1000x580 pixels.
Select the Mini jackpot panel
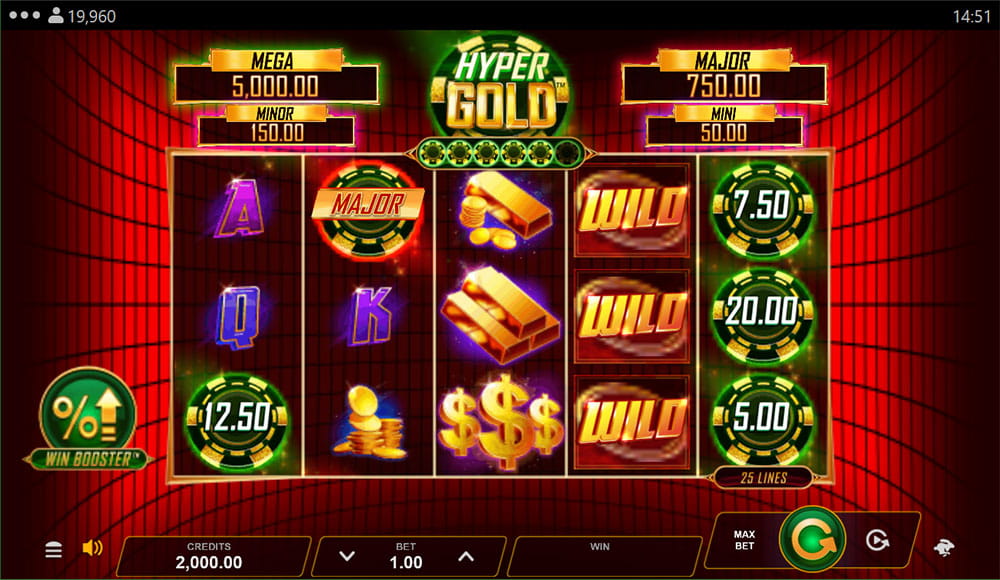(x=724, y=125)
